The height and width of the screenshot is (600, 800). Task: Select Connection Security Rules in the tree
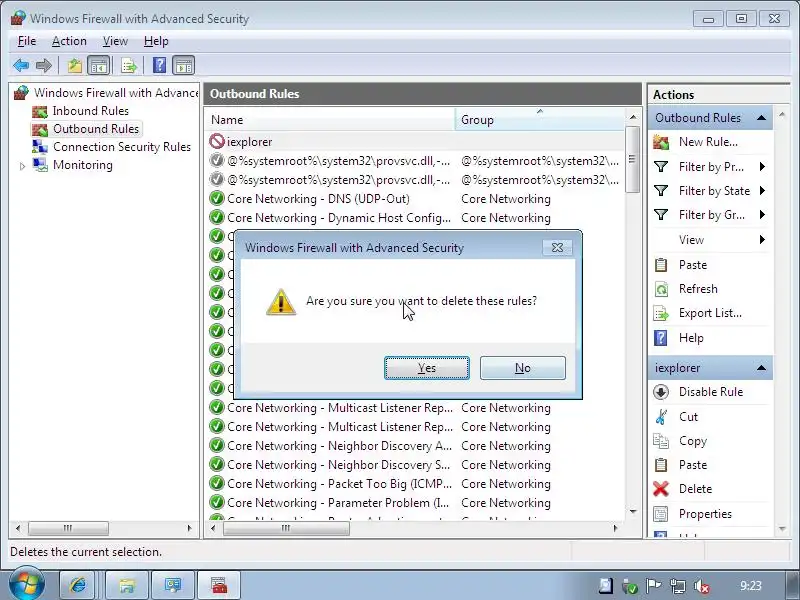tap(111, 147)
